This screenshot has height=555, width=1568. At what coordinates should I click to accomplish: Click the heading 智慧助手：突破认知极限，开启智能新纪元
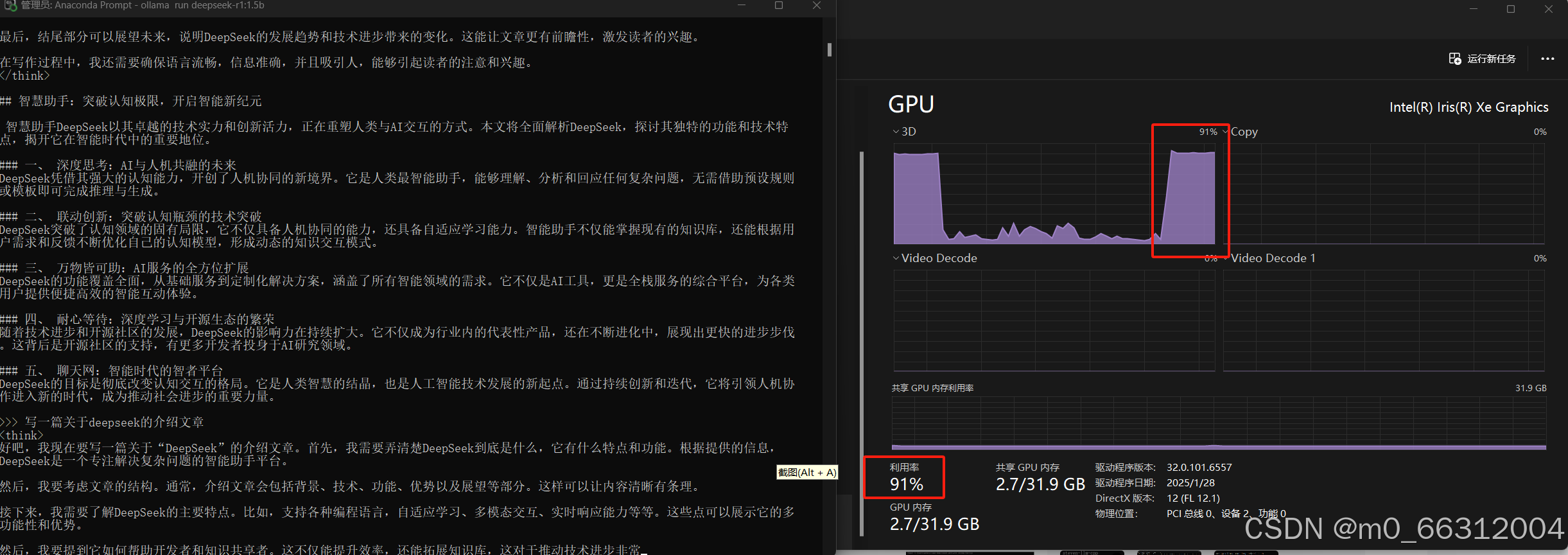[x=140, y=101]
